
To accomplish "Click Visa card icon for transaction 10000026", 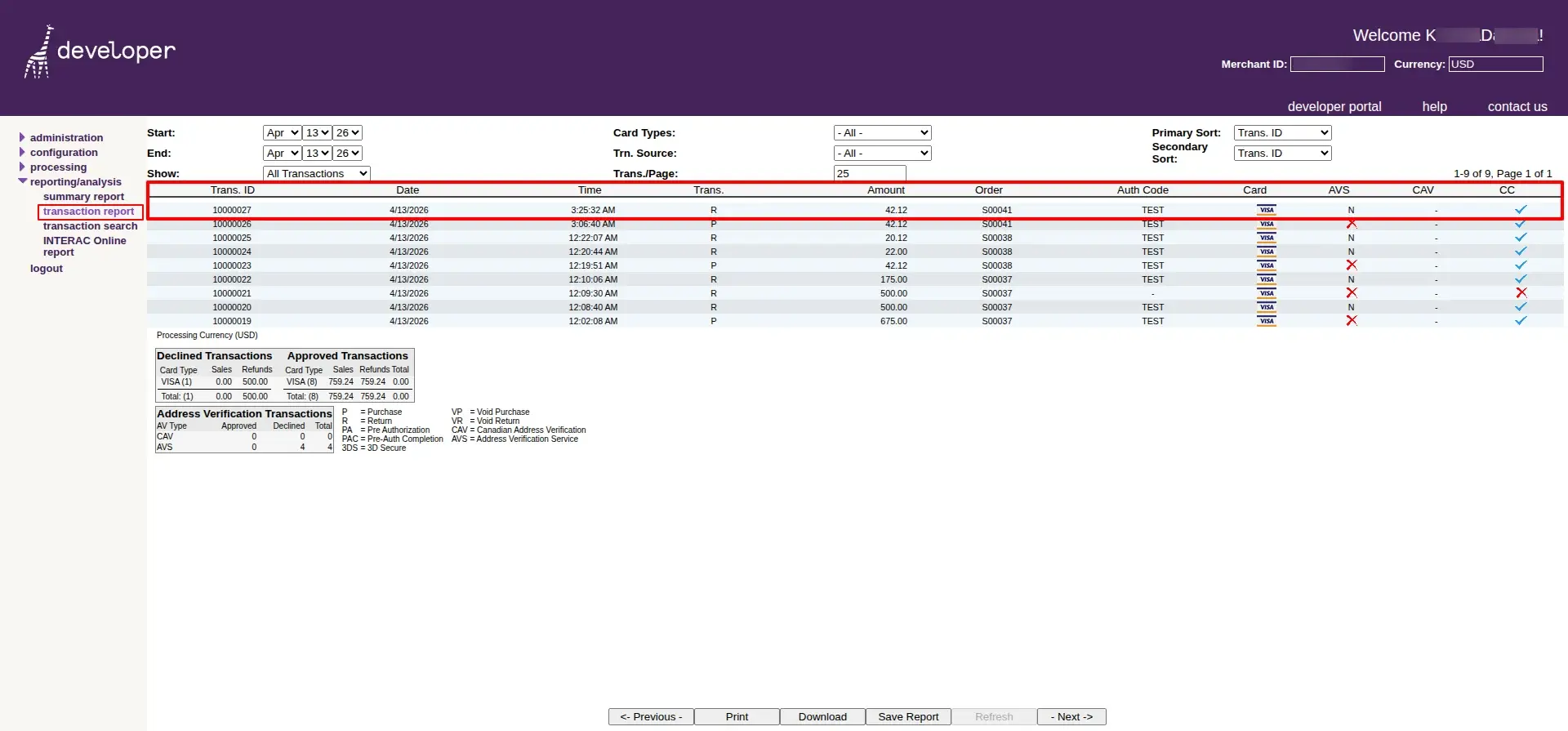I will tap(1267, 224).
